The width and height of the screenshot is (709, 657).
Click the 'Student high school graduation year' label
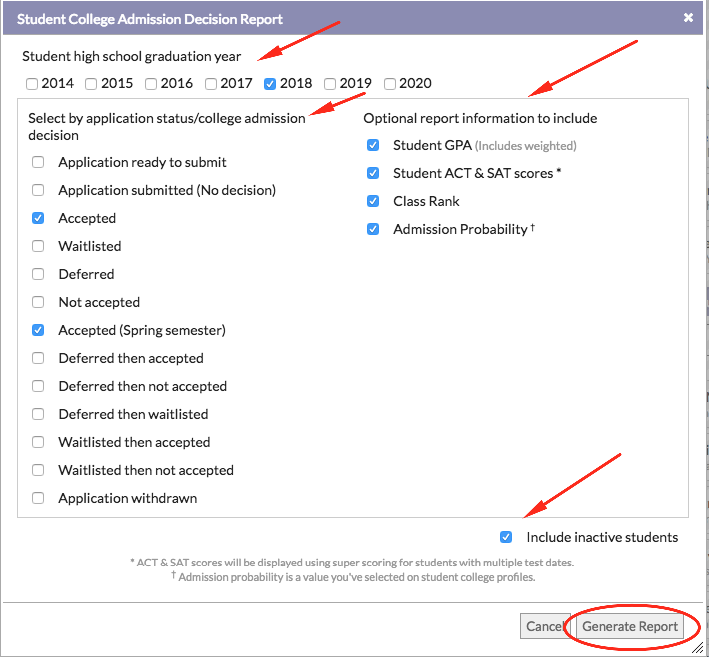132,57
